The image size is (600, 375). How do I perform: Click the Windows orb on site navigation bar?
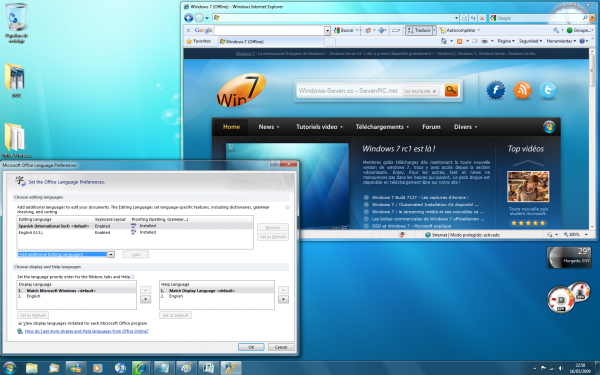point(549,127)
